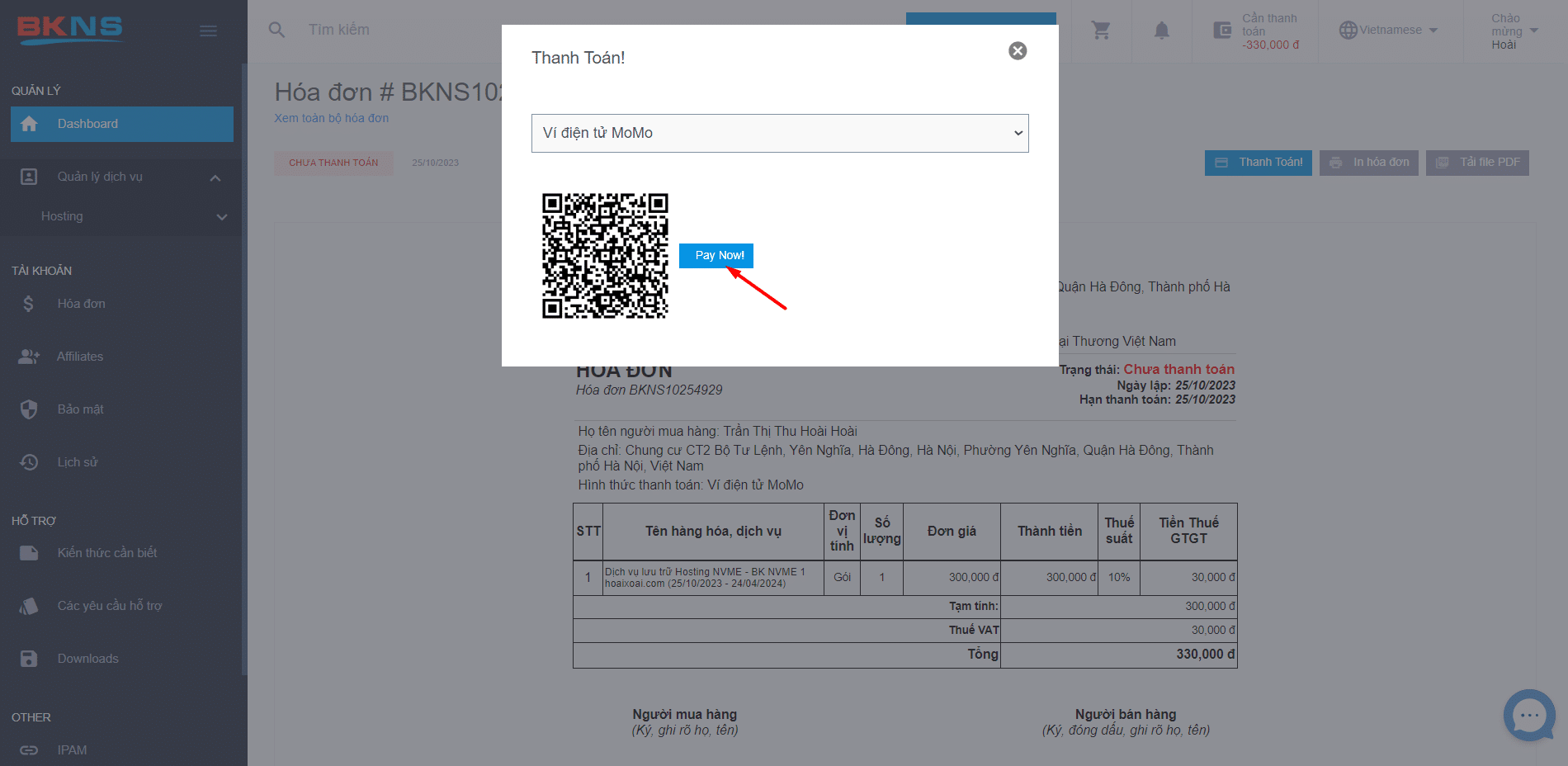Click the search magnifier icon
This screenshot has width=1568, height=766.
click(276, 30)
